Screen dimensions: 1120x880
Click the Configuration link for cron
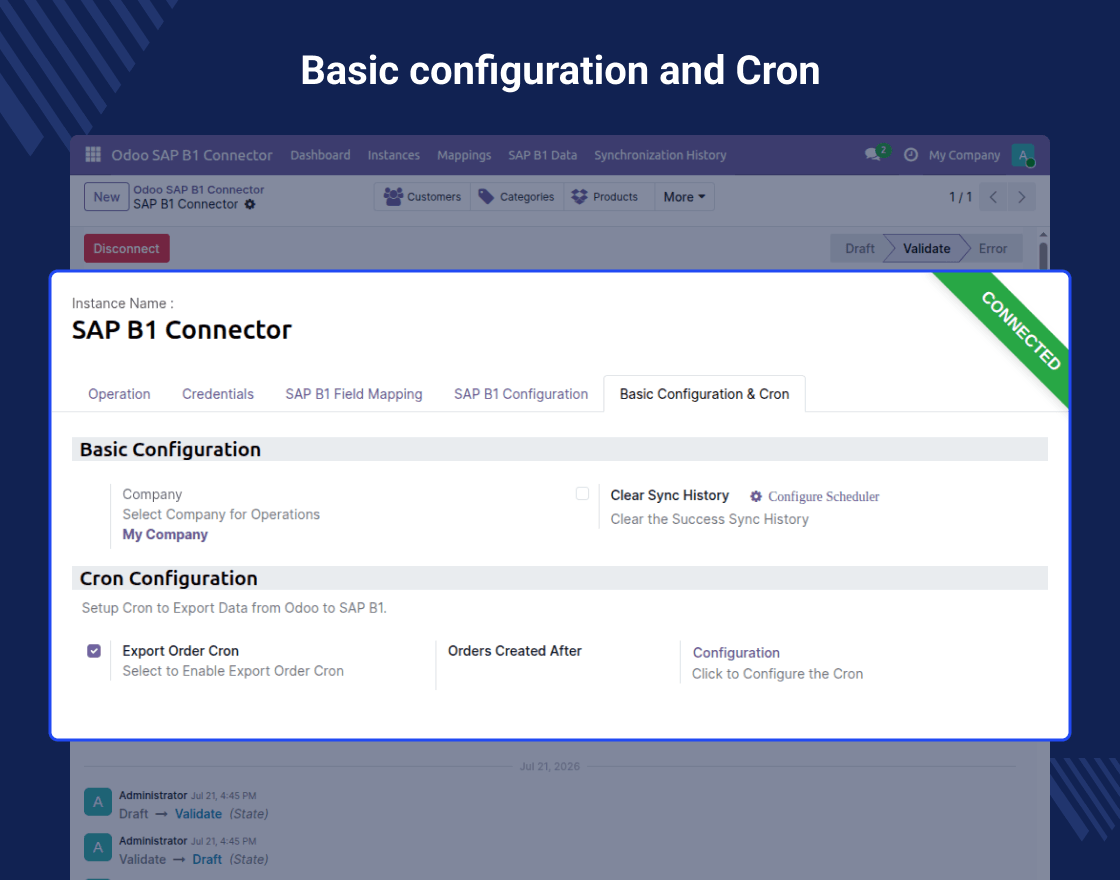coord(736,653)
